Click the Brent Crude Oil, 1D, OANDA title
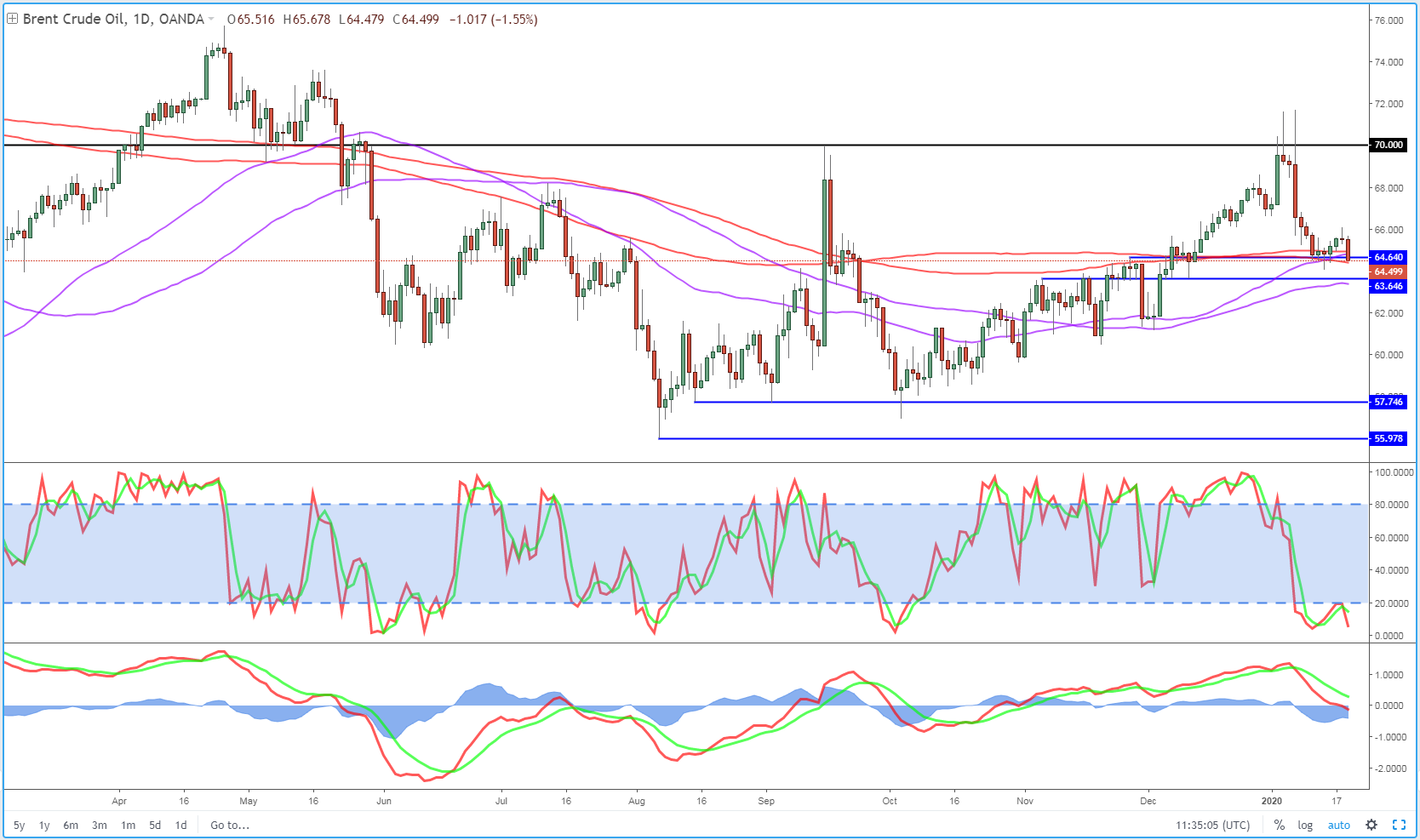This screenshot has height=840, width=1420. 113,19
